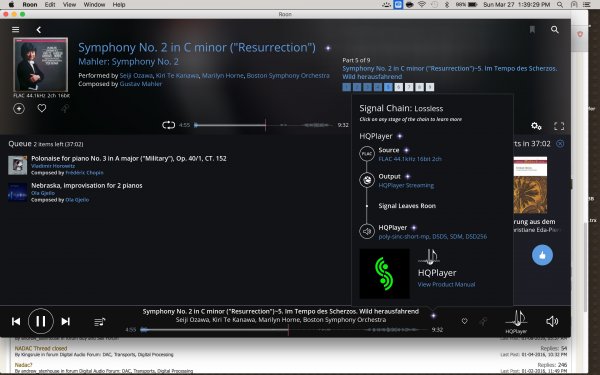This screenshot has width=600, height=375.
Task: Toggle the loop playback icon
Action: point(168,125)
